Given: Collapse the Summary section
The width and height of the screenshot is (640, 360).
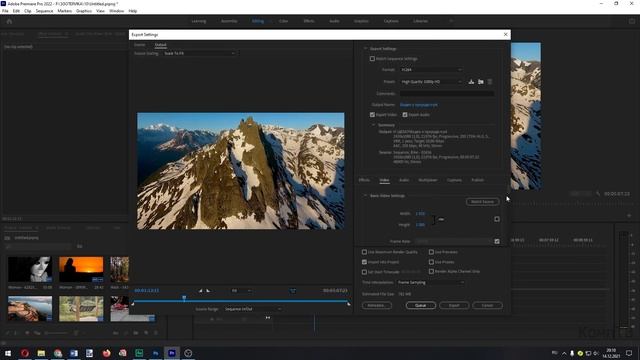Looking at the screenshot, I should click(373, 125).
